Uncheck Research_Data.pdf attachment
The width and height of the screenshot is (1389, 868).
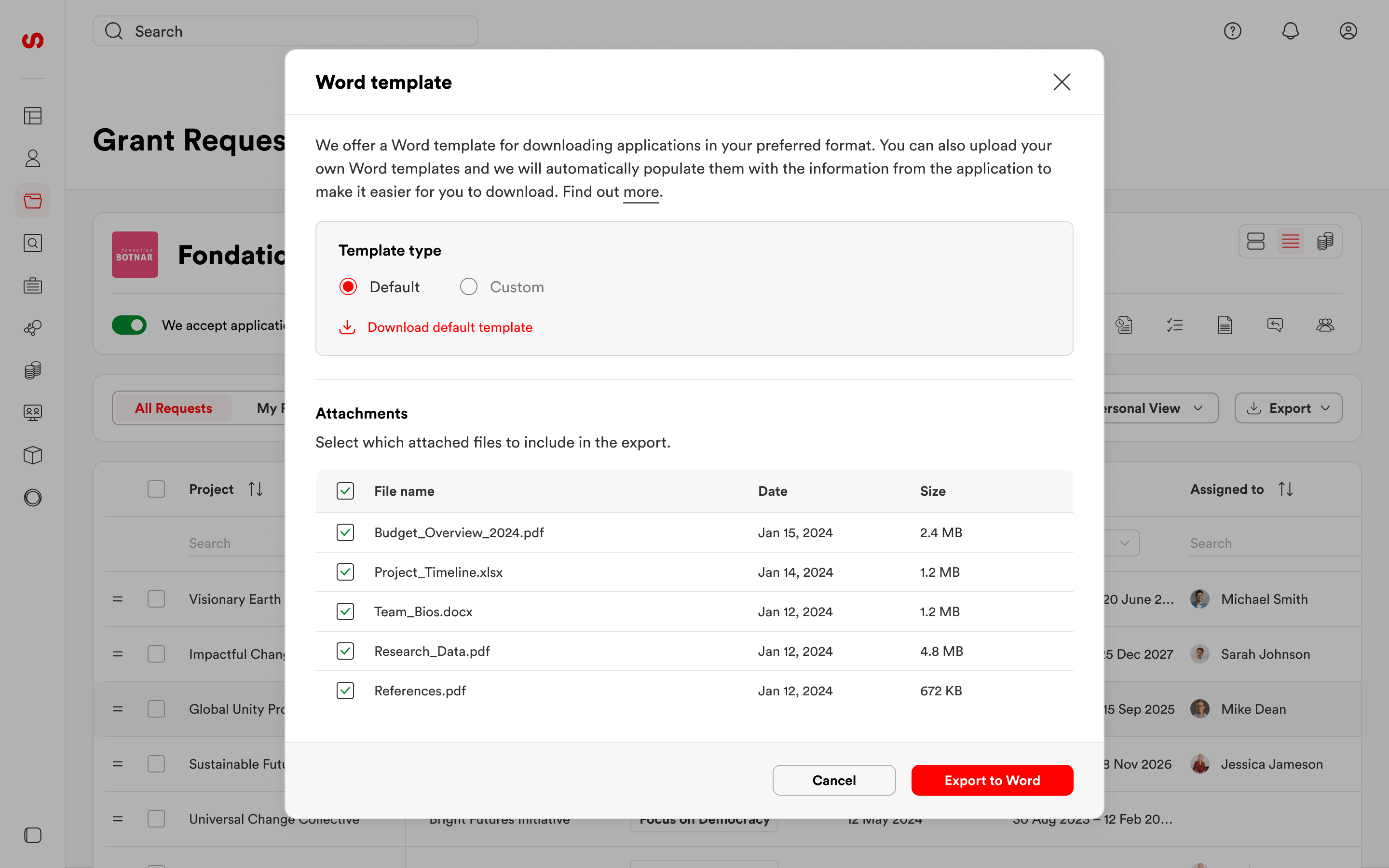click(345, 651)
